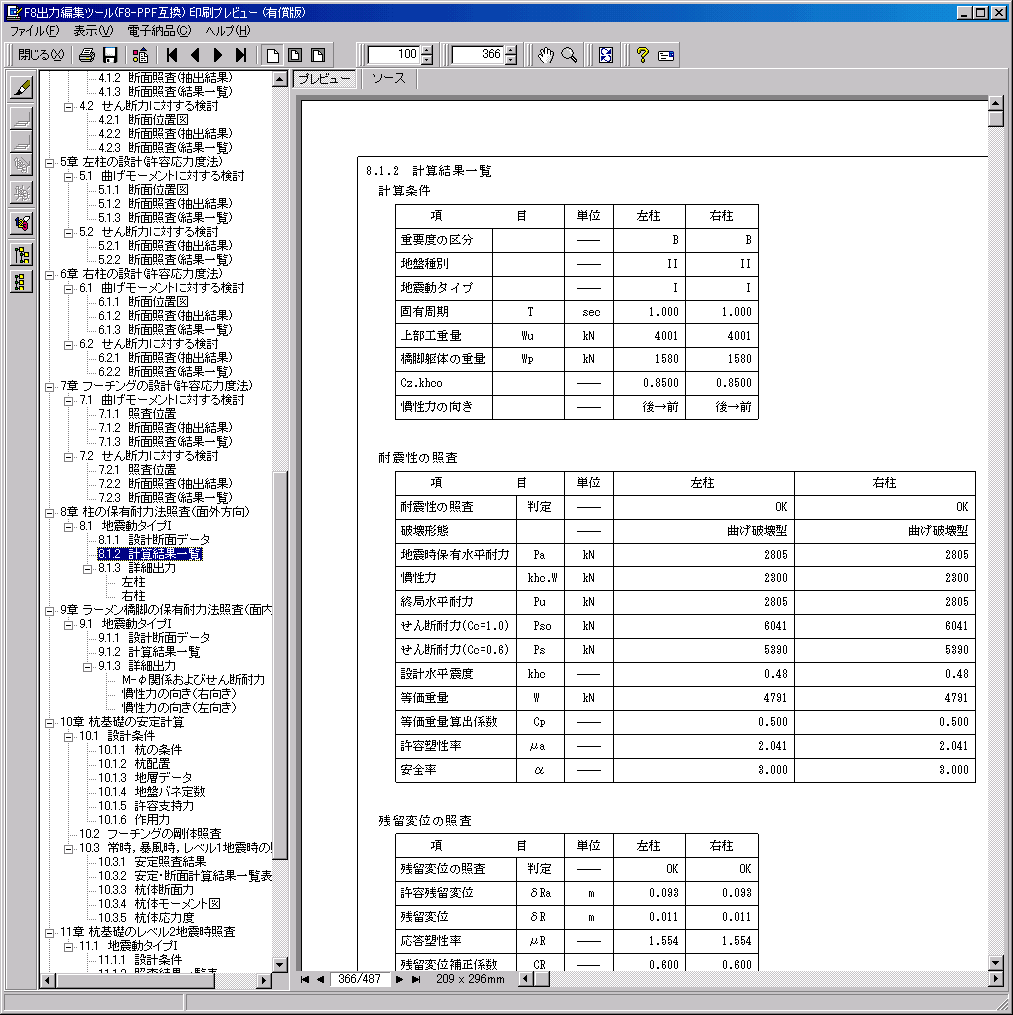Click the 366/487 page indicator field
1013x1015 pixels.
point(360,979)
